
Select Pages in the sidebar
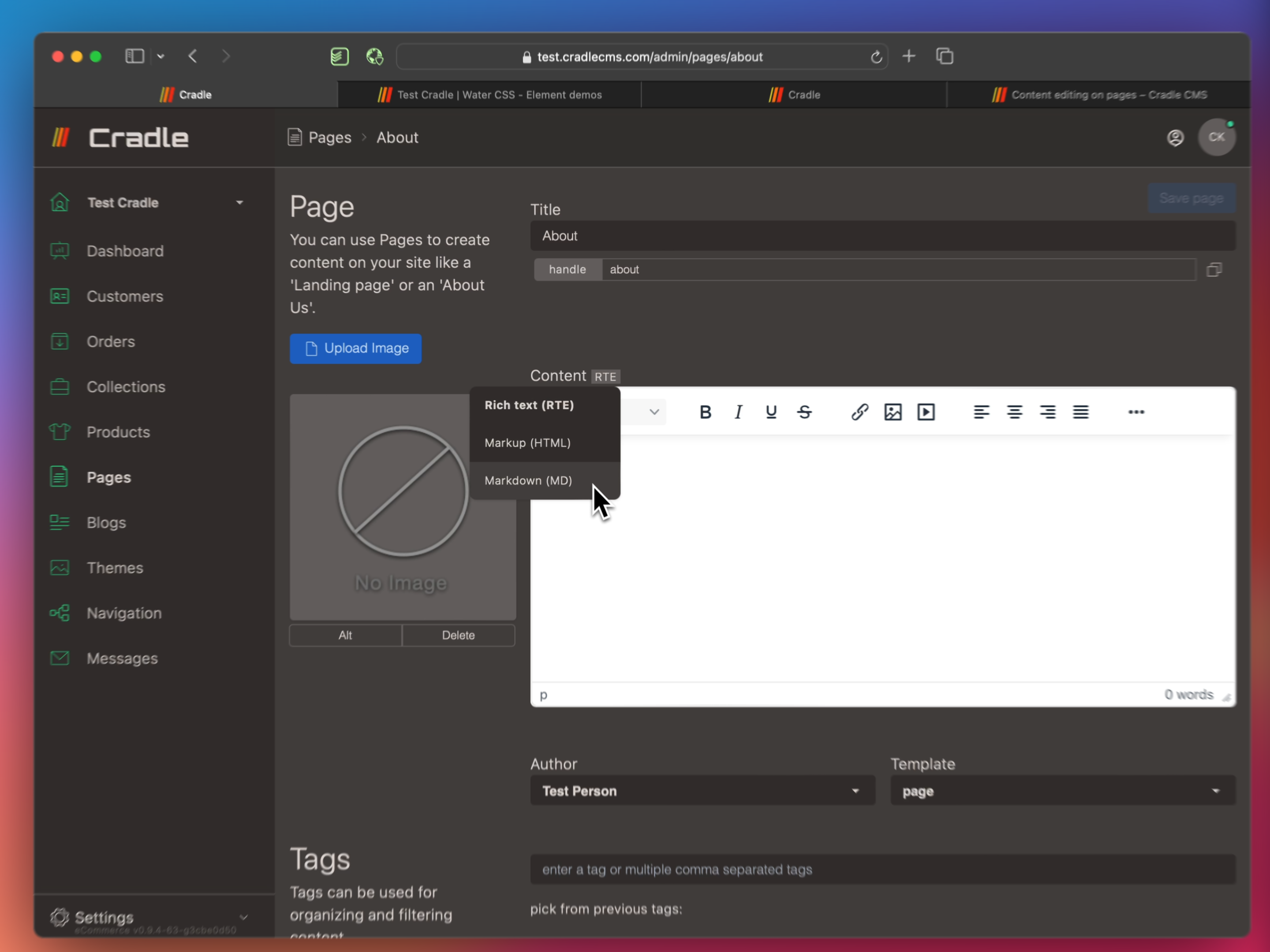[x=108, y=477]
